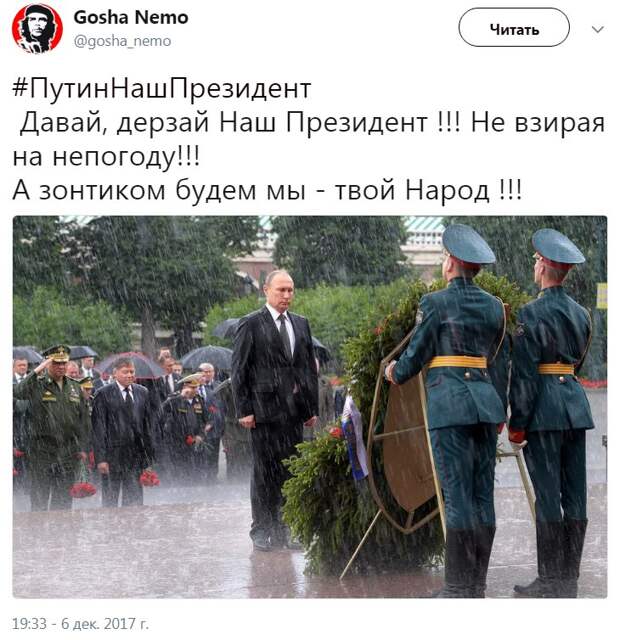Open the 19:33 - 6 дек. 2017 timestamp
The height and width of the screenshot is (640, 620).
point(80,624)
